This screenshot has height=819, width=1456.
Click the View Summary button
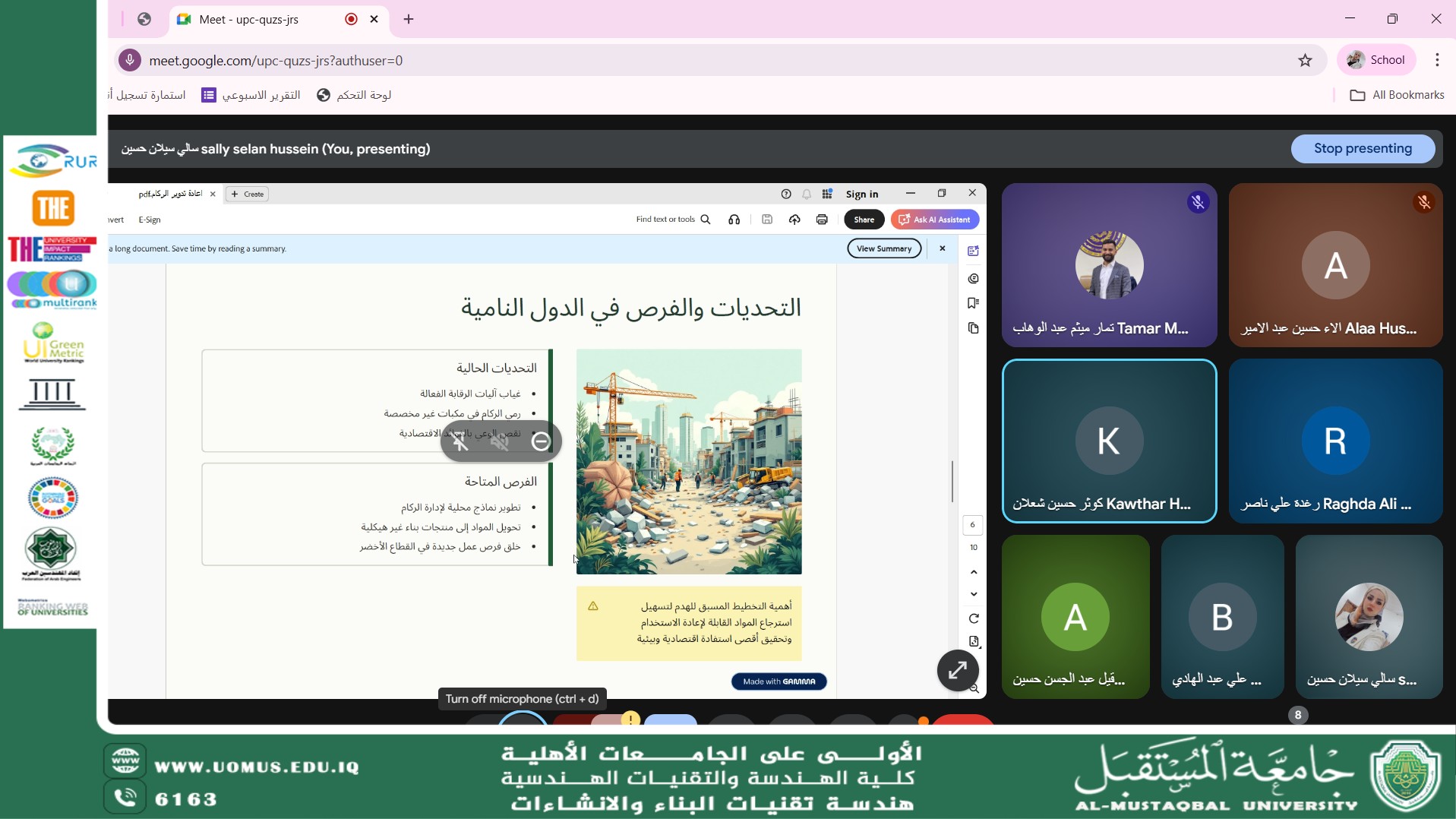[884, 248]
